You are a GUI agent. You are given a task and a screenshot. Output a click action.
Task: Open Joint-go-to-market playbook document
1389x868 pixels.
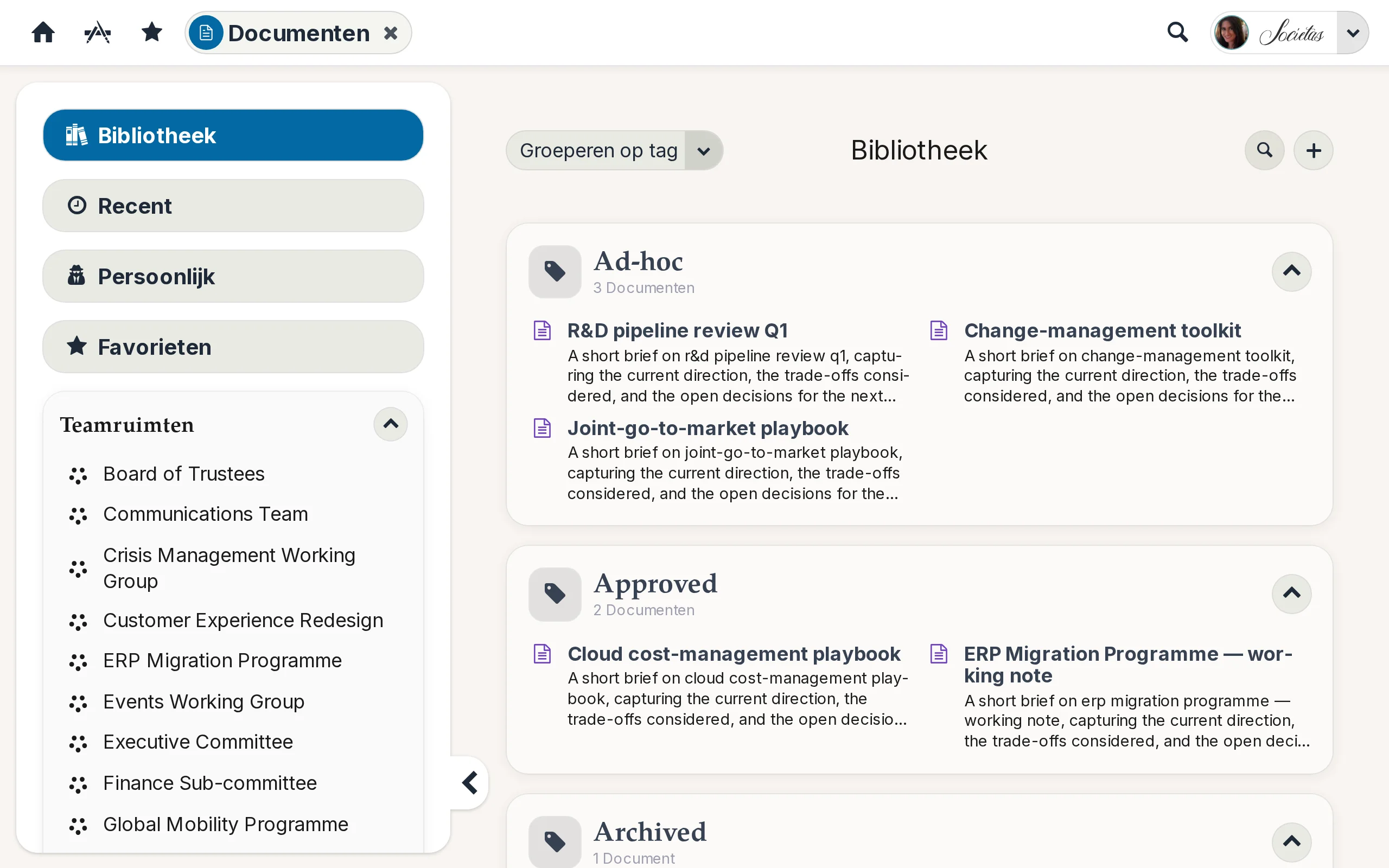[x=708, y=428]
